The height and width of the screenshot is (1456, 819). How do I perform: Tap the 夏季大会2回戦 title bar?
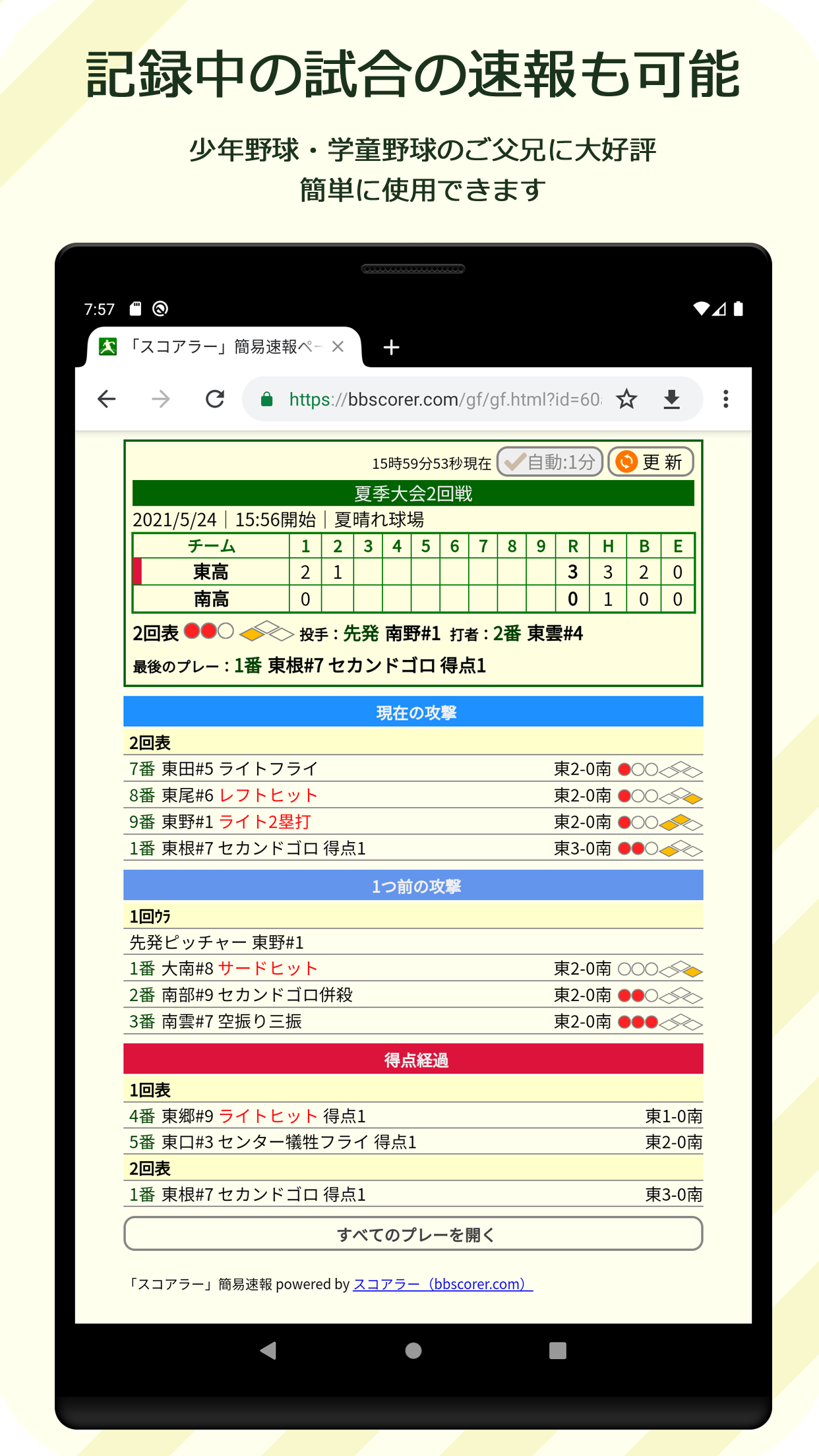point(413,493)
